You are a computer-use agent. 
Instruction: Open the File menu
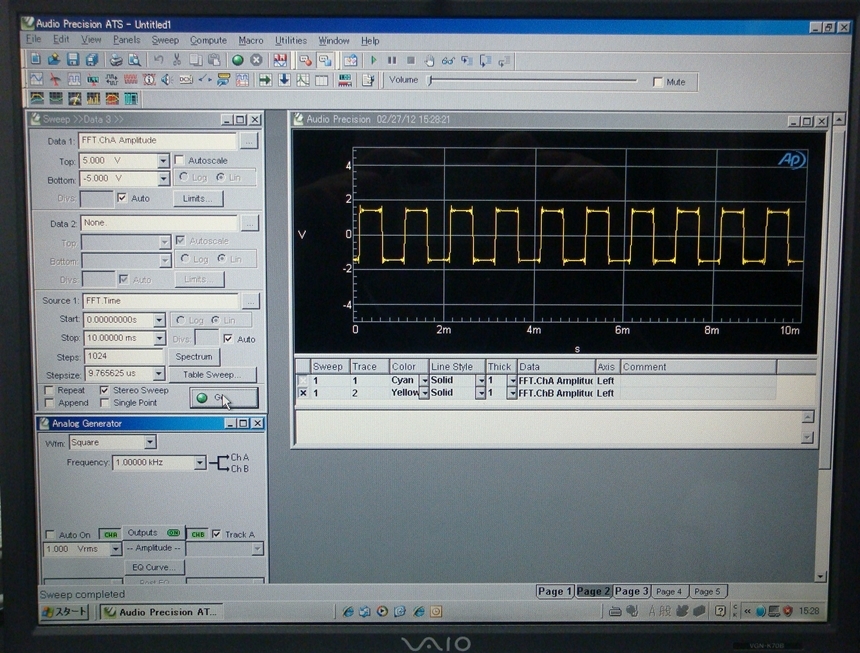pos(33,39)
